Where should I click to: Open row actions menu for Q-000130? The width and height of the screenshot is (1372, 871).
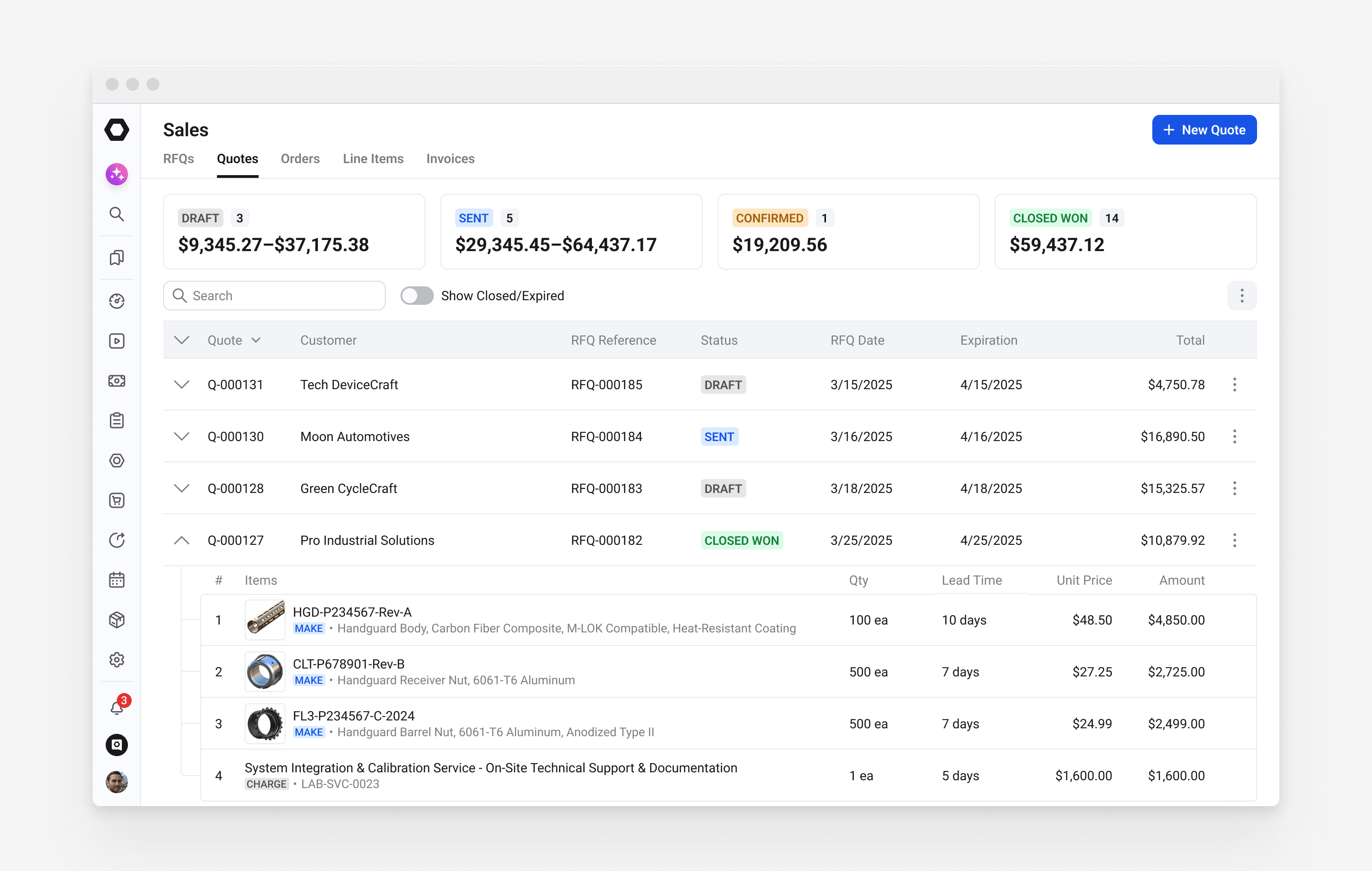tap(1234, 436)
